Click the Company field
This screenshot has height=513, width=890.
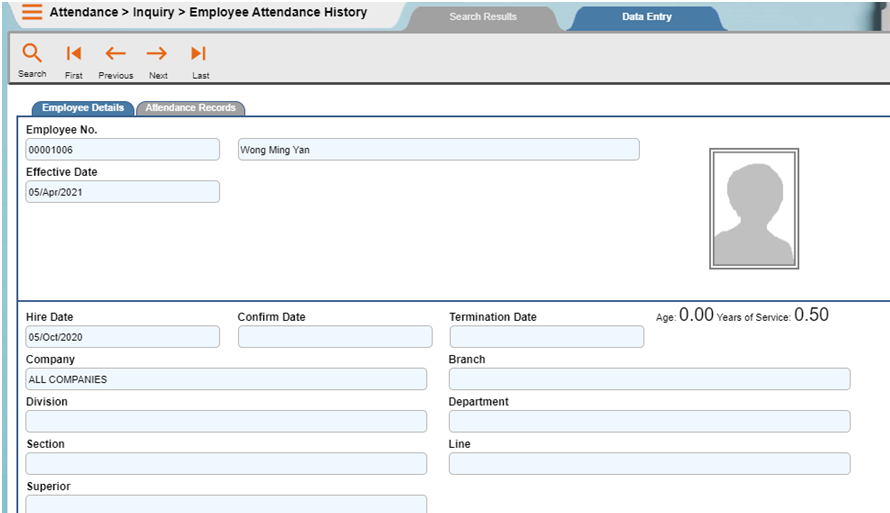coord(226,379)
